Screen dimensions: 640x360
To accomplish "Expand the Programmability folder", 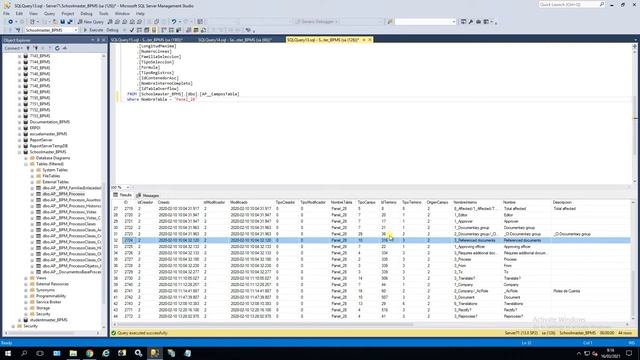I will click(x=26, y=296).
